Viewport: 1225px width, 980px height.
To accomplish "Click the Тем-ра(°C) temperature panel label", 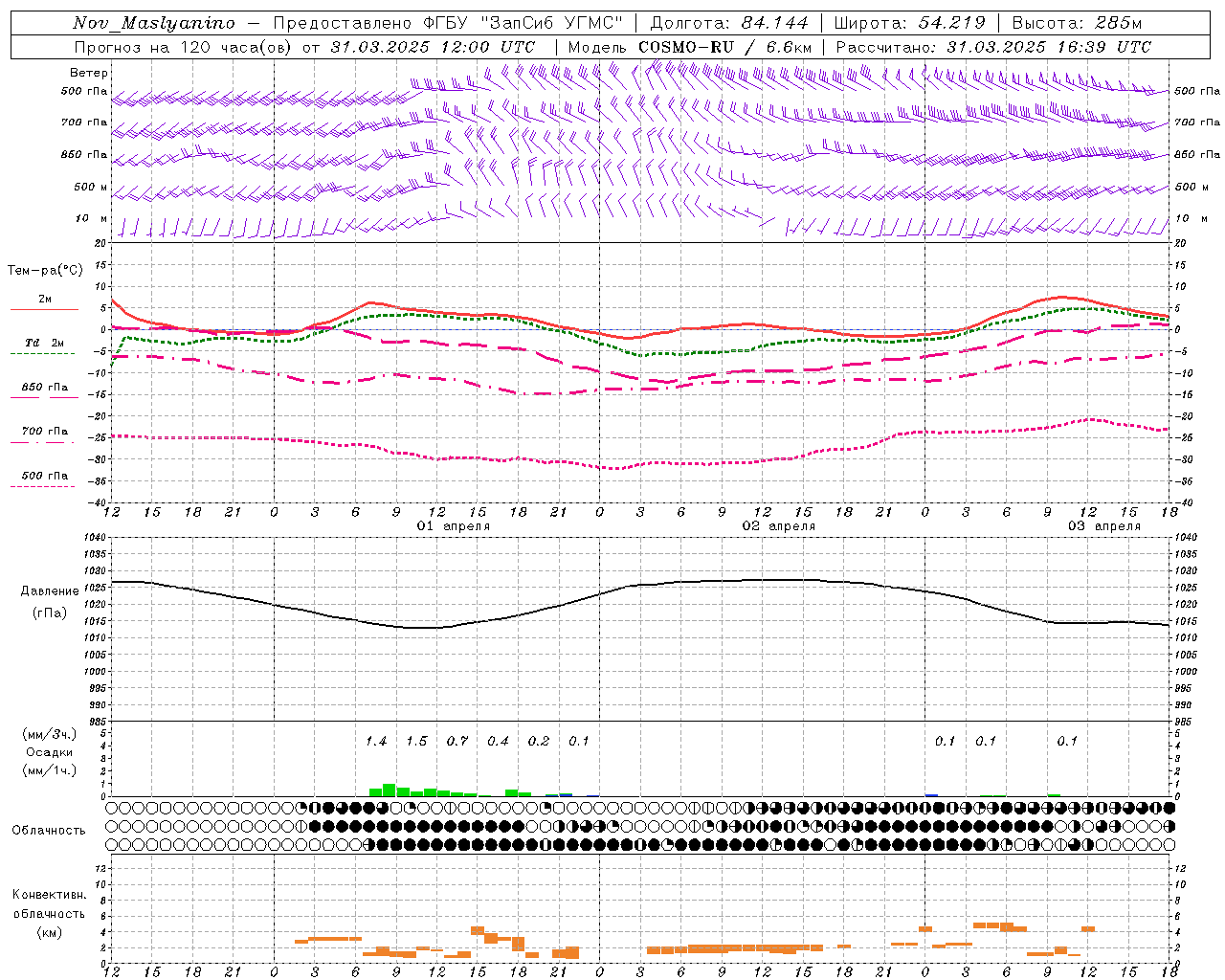I will tap(46, 271).
